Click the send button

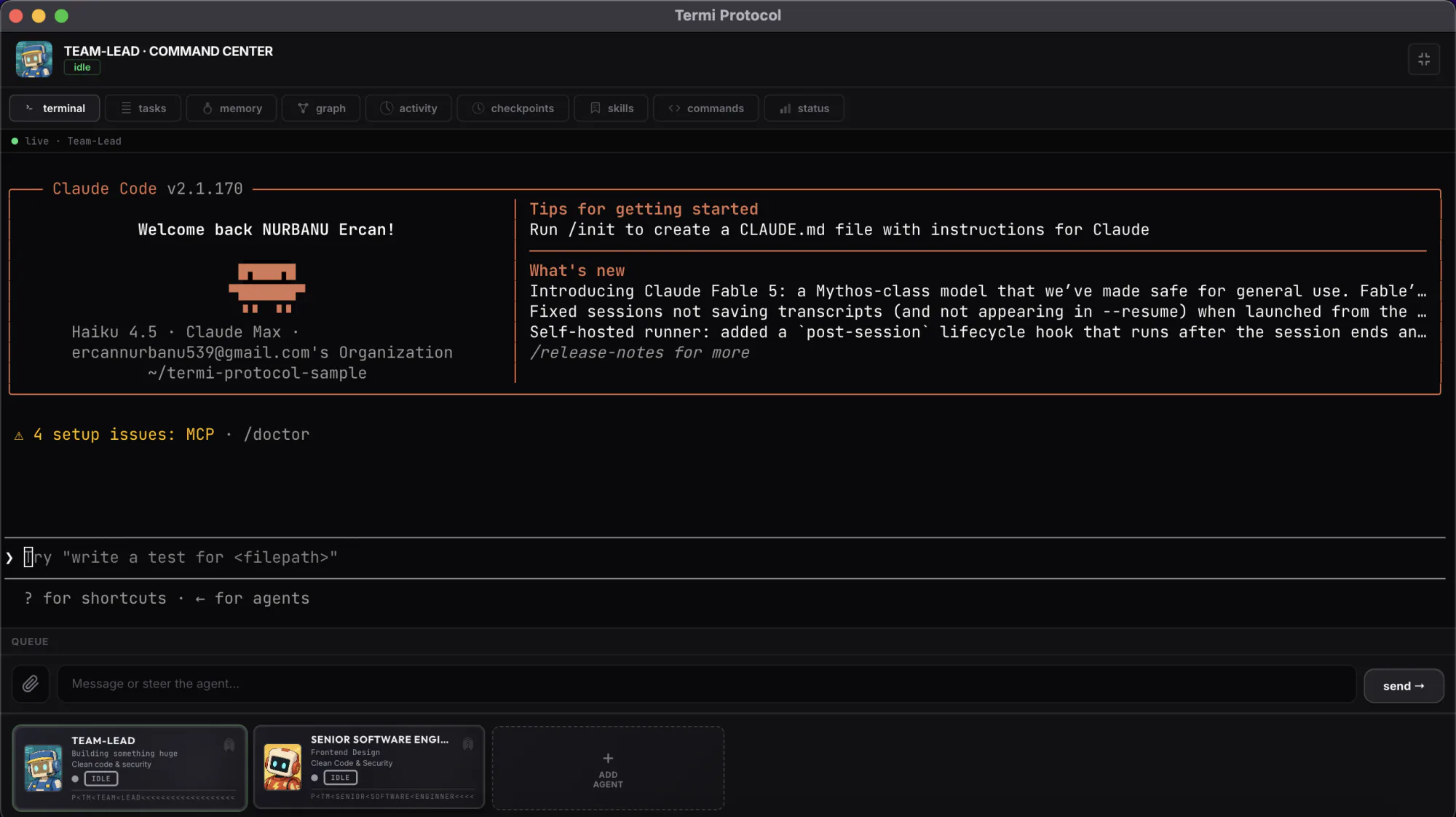coord(1404,686)
